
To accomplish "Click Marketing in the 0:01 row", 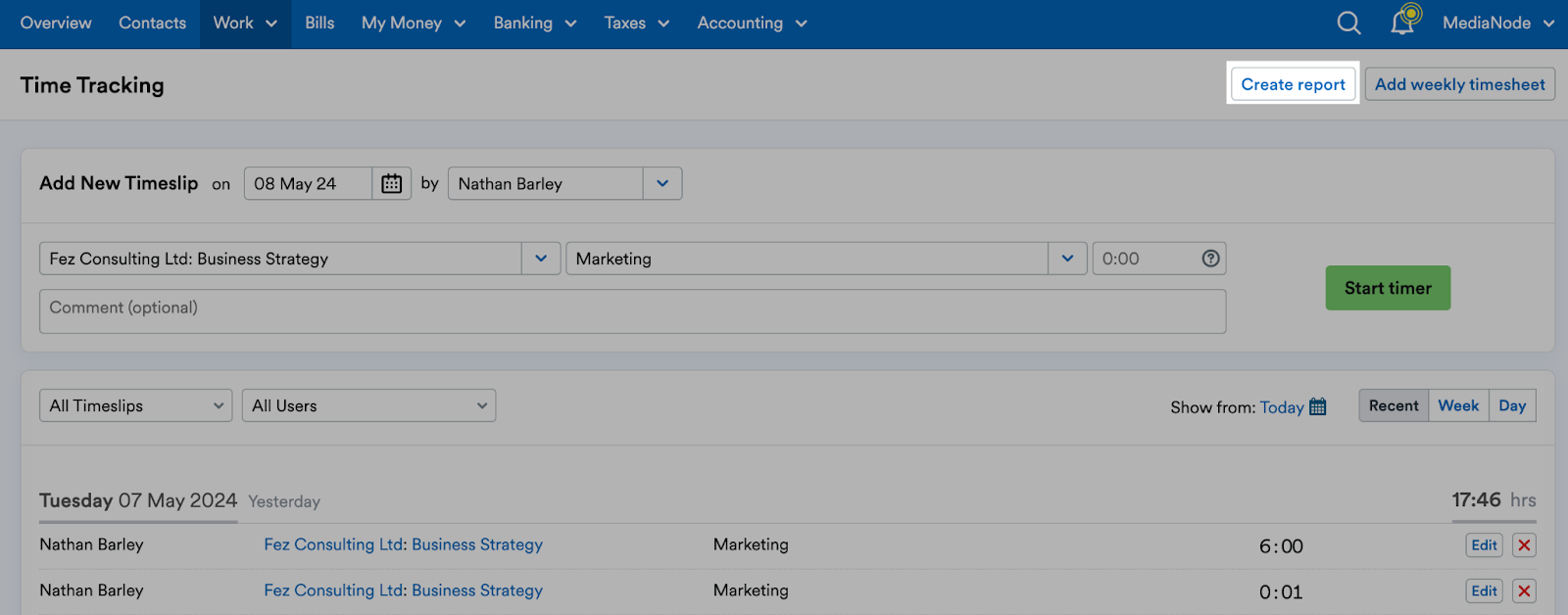I will (x=751, y=591).
